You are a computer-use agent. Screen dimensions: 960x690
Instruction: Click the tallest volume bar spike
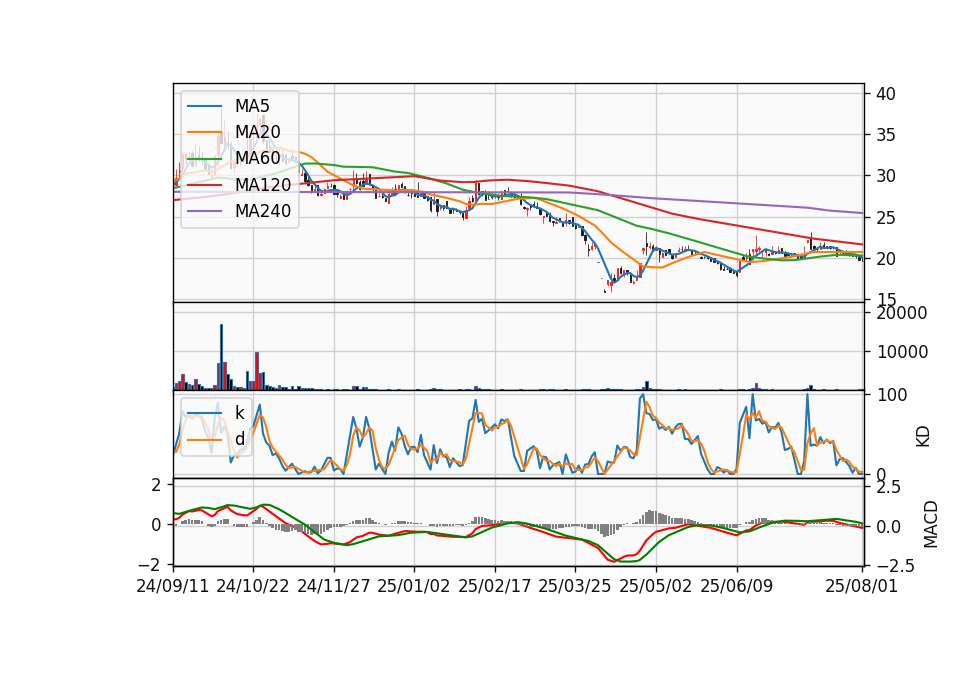[x=222, y=357]
